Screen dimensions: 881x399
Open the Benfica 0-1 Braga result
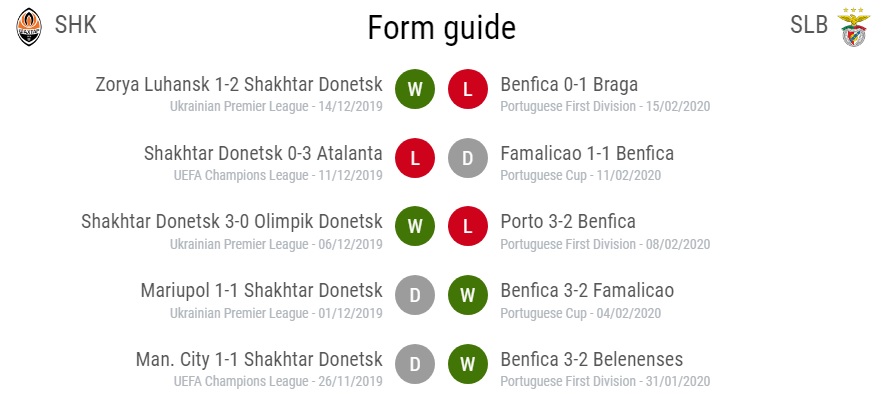tap(569, 85)
